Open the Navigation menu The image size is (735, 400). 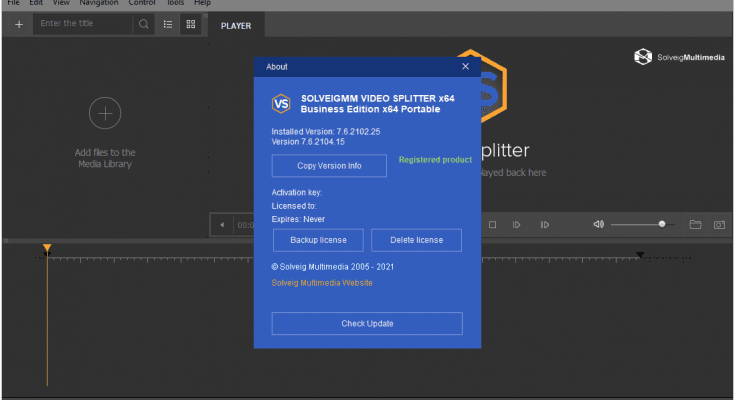[98, 3]
